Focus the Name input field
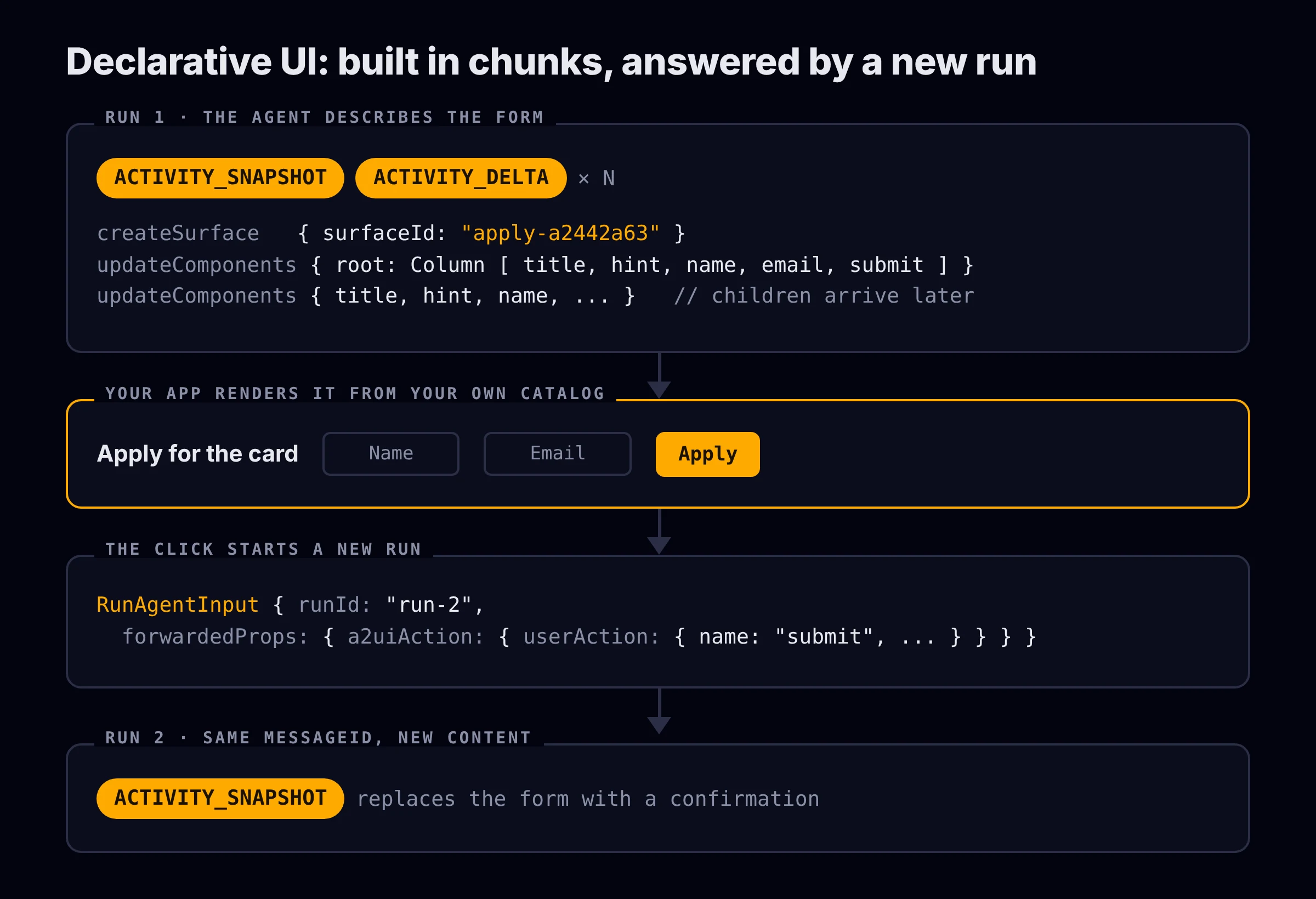1316x899 pixels. tap(391, 454)
